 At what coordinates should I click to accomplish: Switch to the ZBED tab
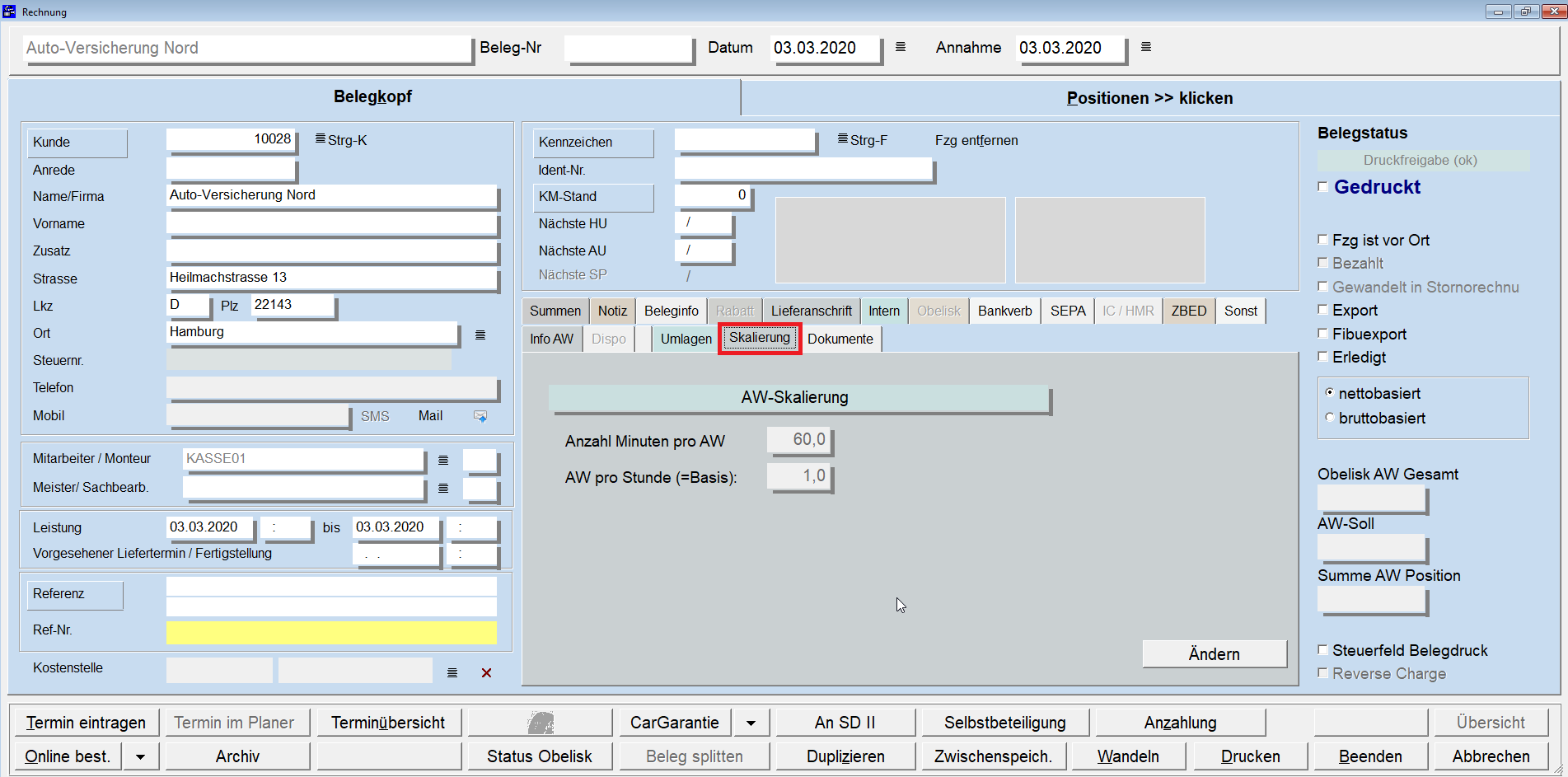pyautogui.click(x=1189, y=311)
